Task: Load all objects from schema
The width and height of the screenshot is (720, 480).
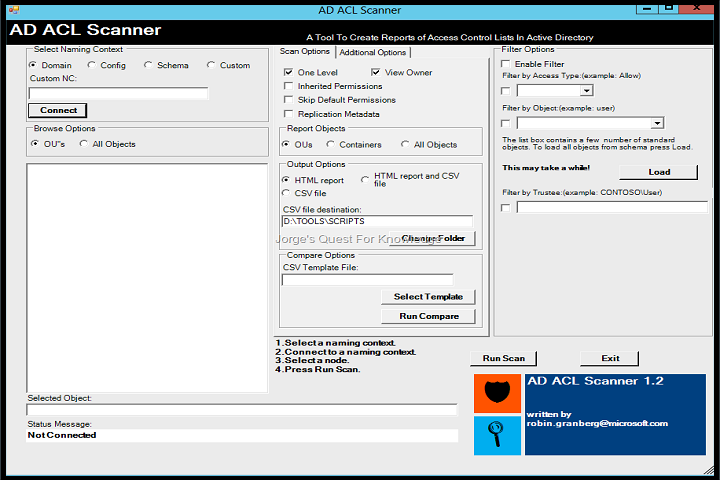Action: (x=659, y=172)
